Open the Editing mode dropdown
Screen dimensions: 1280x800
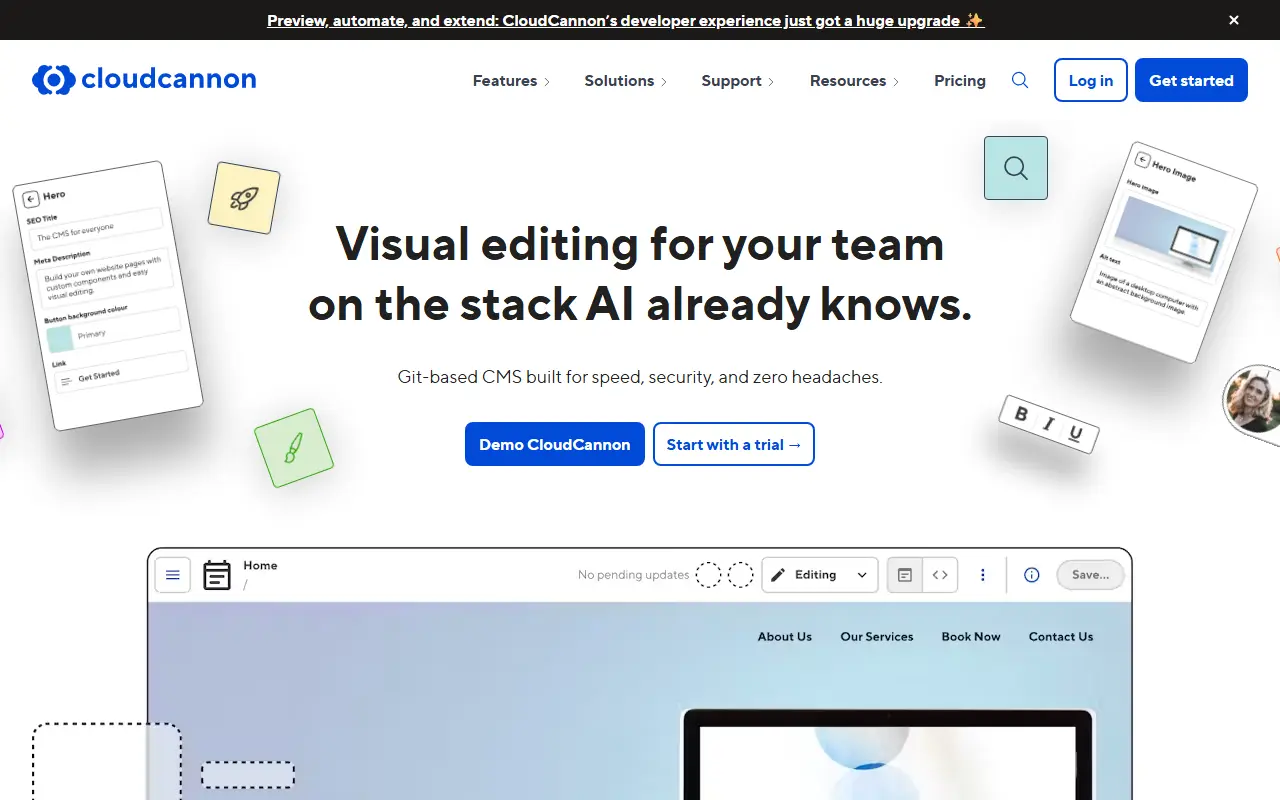820,575
